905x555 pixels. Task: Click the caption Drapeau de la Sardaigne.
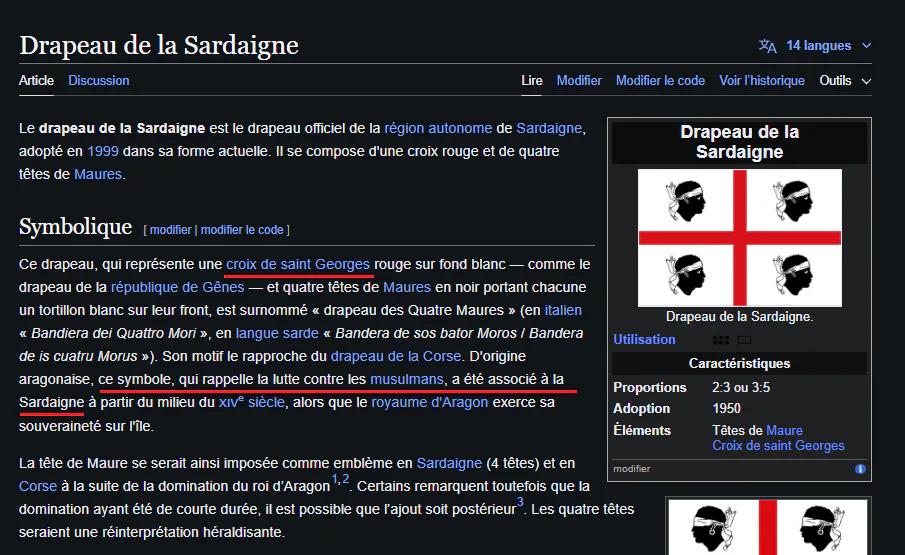pos(739,317)
